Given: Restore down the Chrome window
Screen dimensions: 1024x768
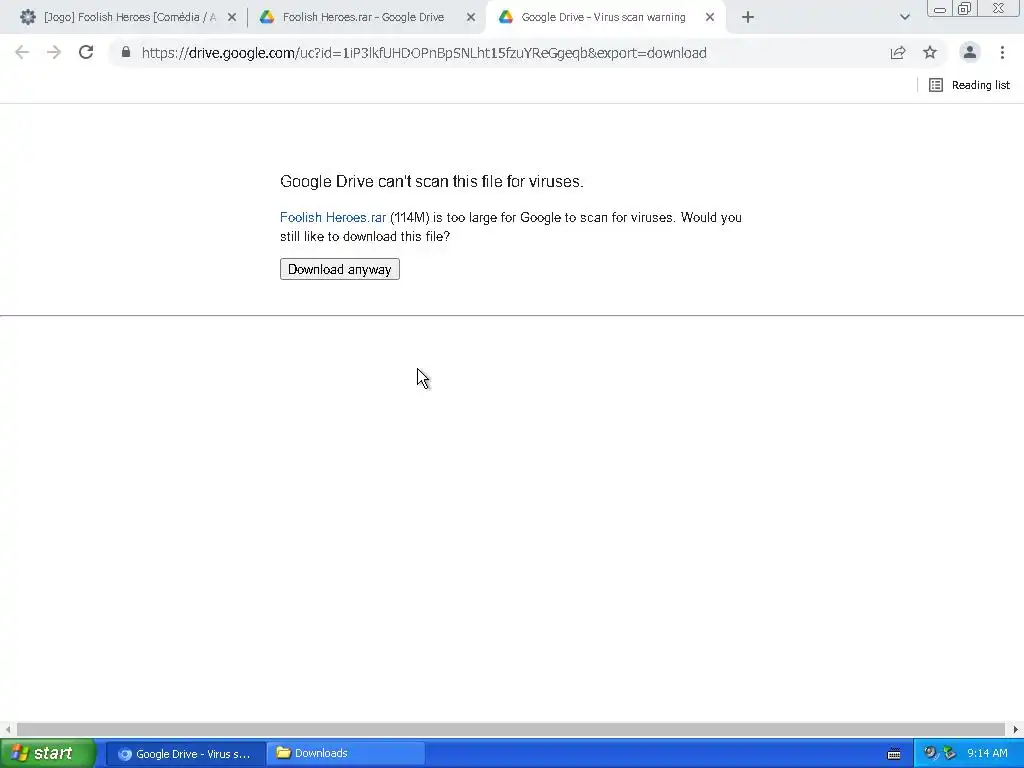Looking at the screenshot, I should (965, 8).
